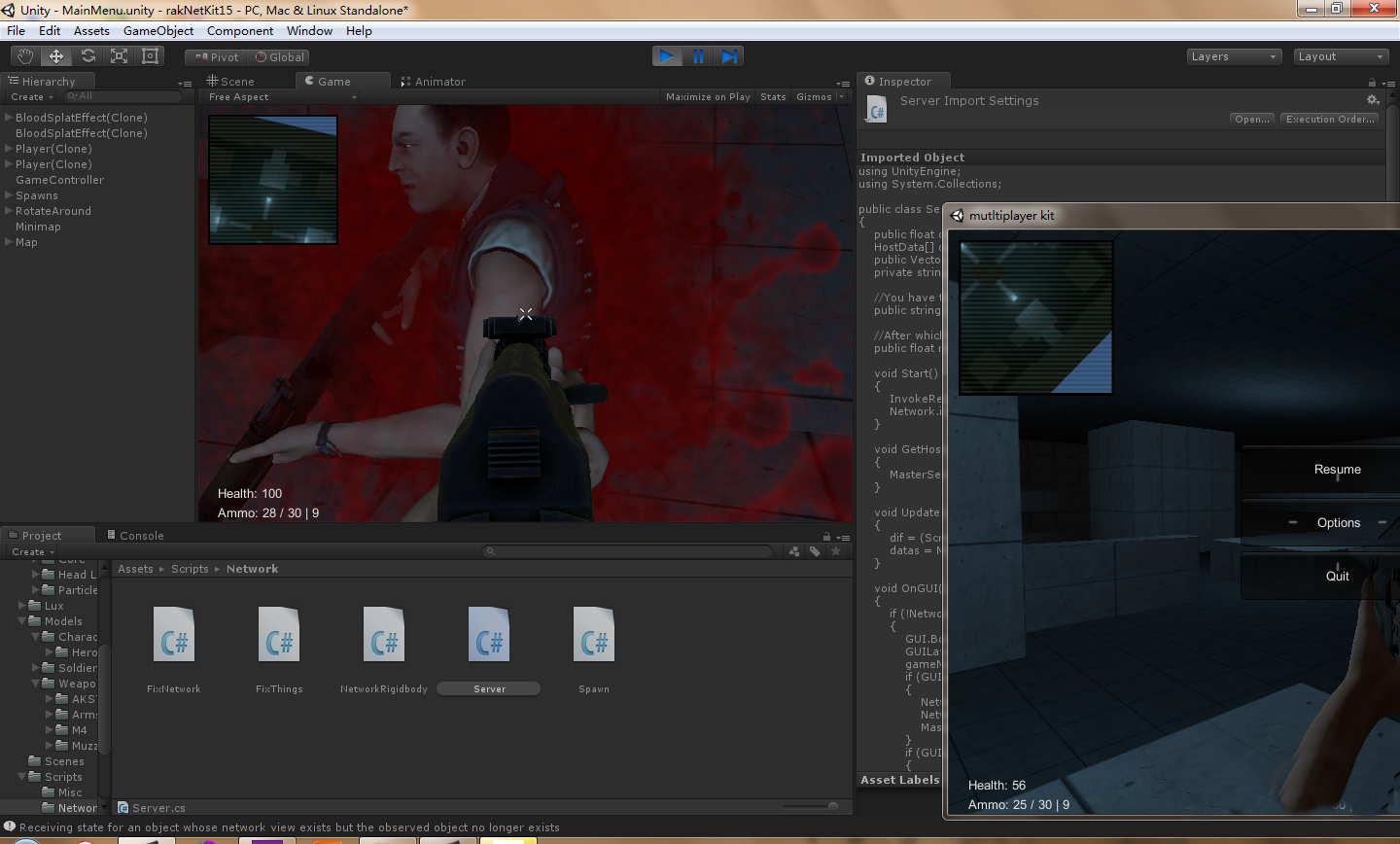This screenshot has height=844, width=1400.
Task: Click the warning icon in the status bar
Action: coord(10,826)
